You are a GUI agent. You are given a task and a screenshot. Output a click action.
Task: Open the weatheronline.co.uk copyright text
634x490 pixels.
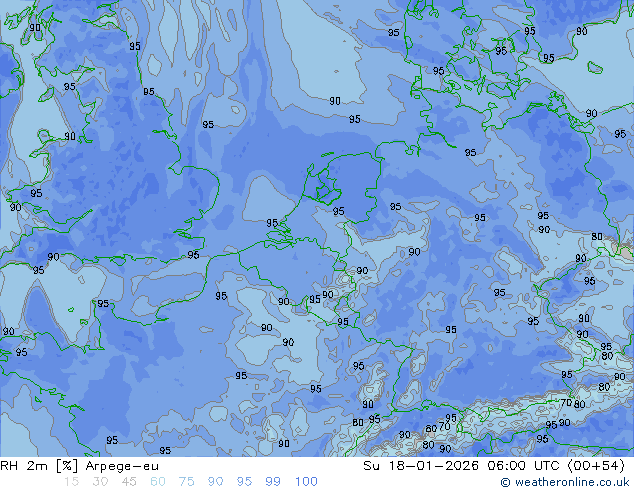pos(565,482)
